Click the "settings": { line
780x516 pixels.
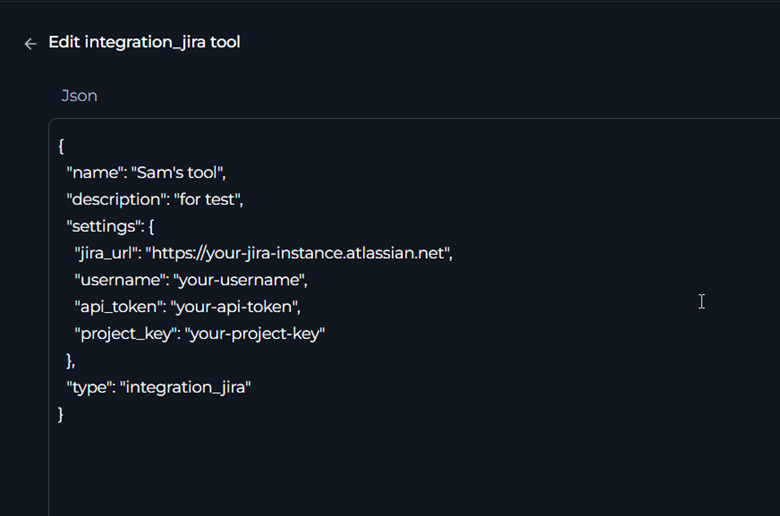(110, 226)
